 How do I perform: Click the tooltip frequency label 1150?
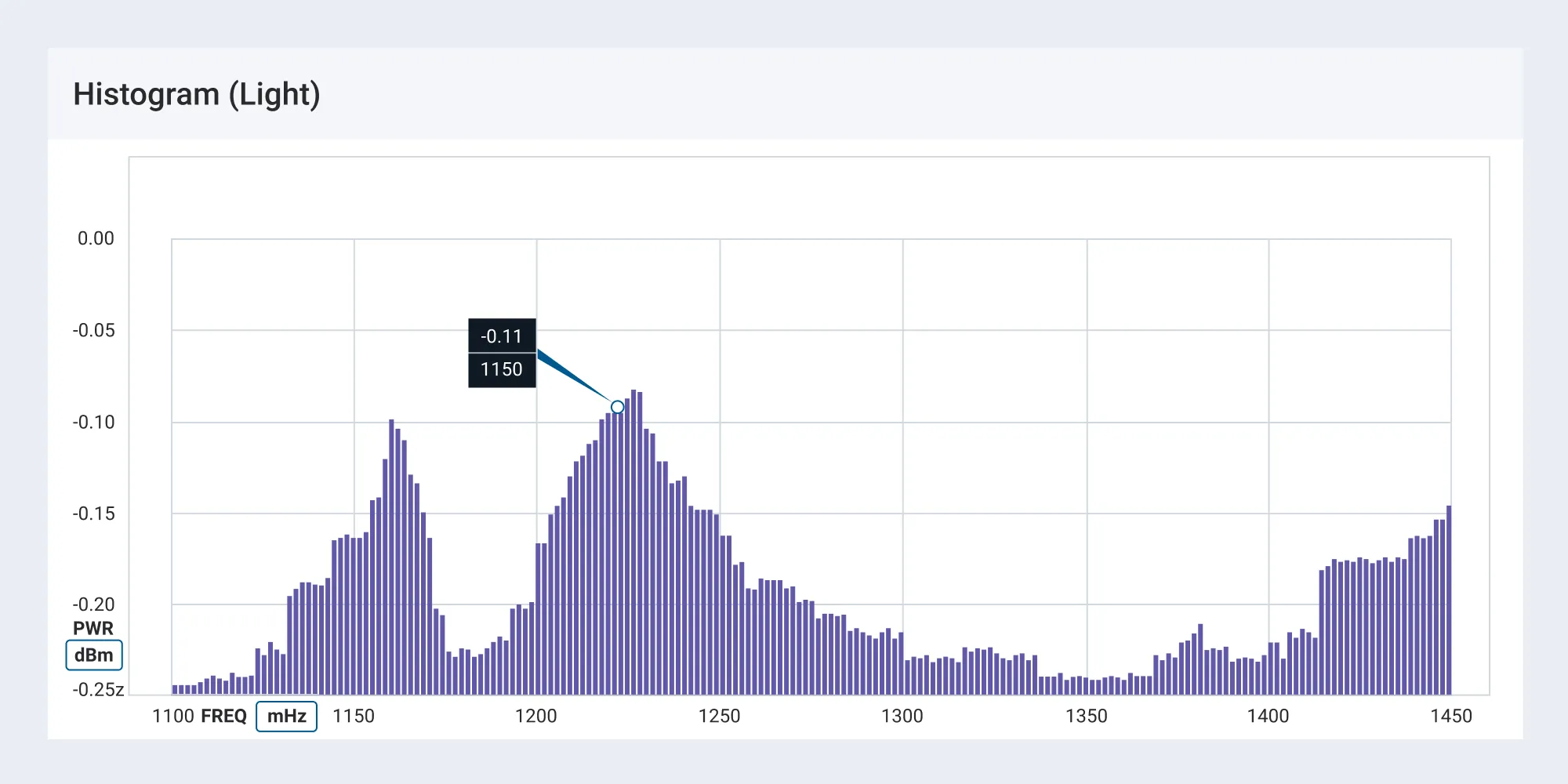tap(501, 369)
